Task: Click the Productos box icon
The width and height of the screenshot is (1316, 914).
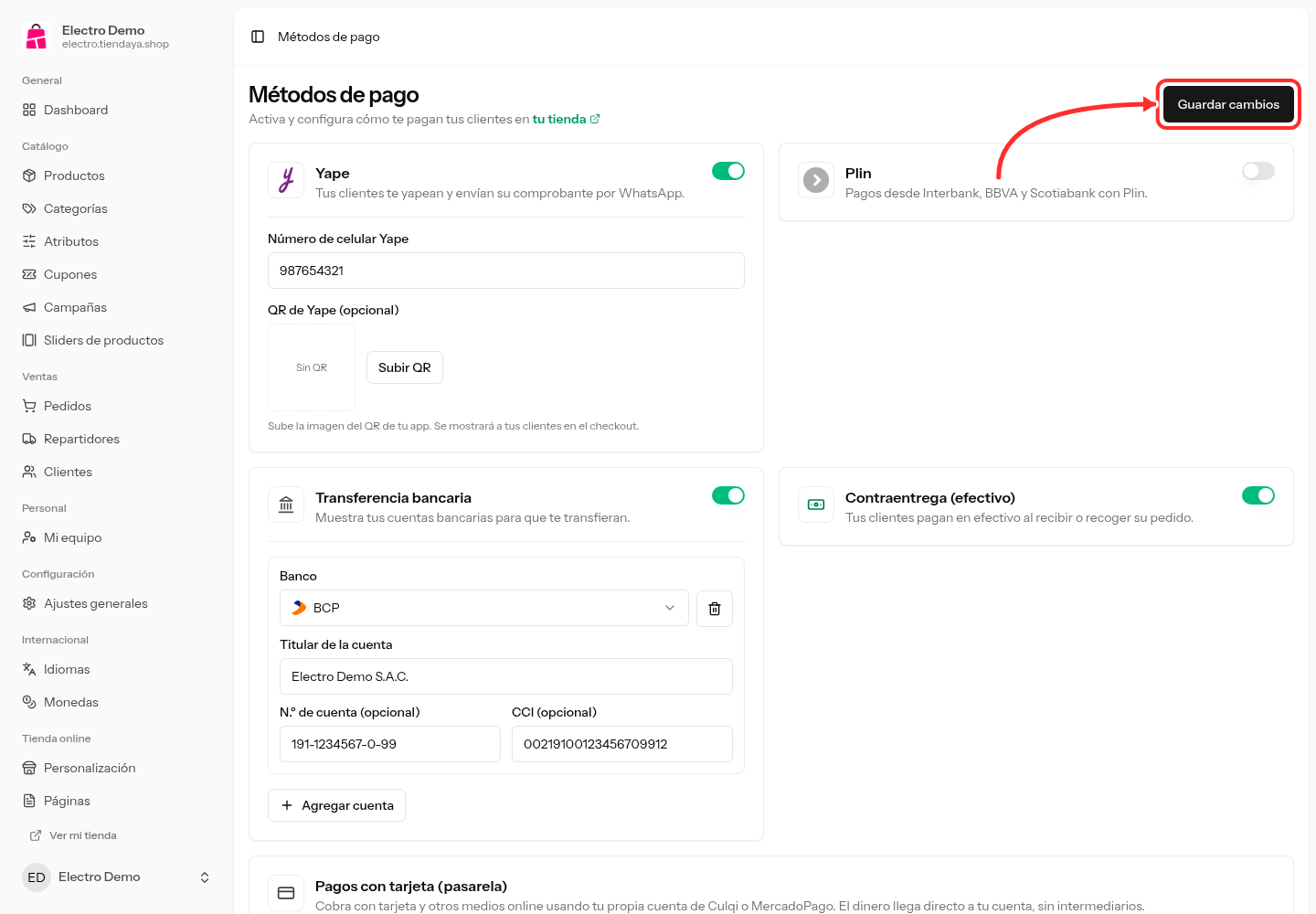Action: pyautogui.click(x=29, y=175)
